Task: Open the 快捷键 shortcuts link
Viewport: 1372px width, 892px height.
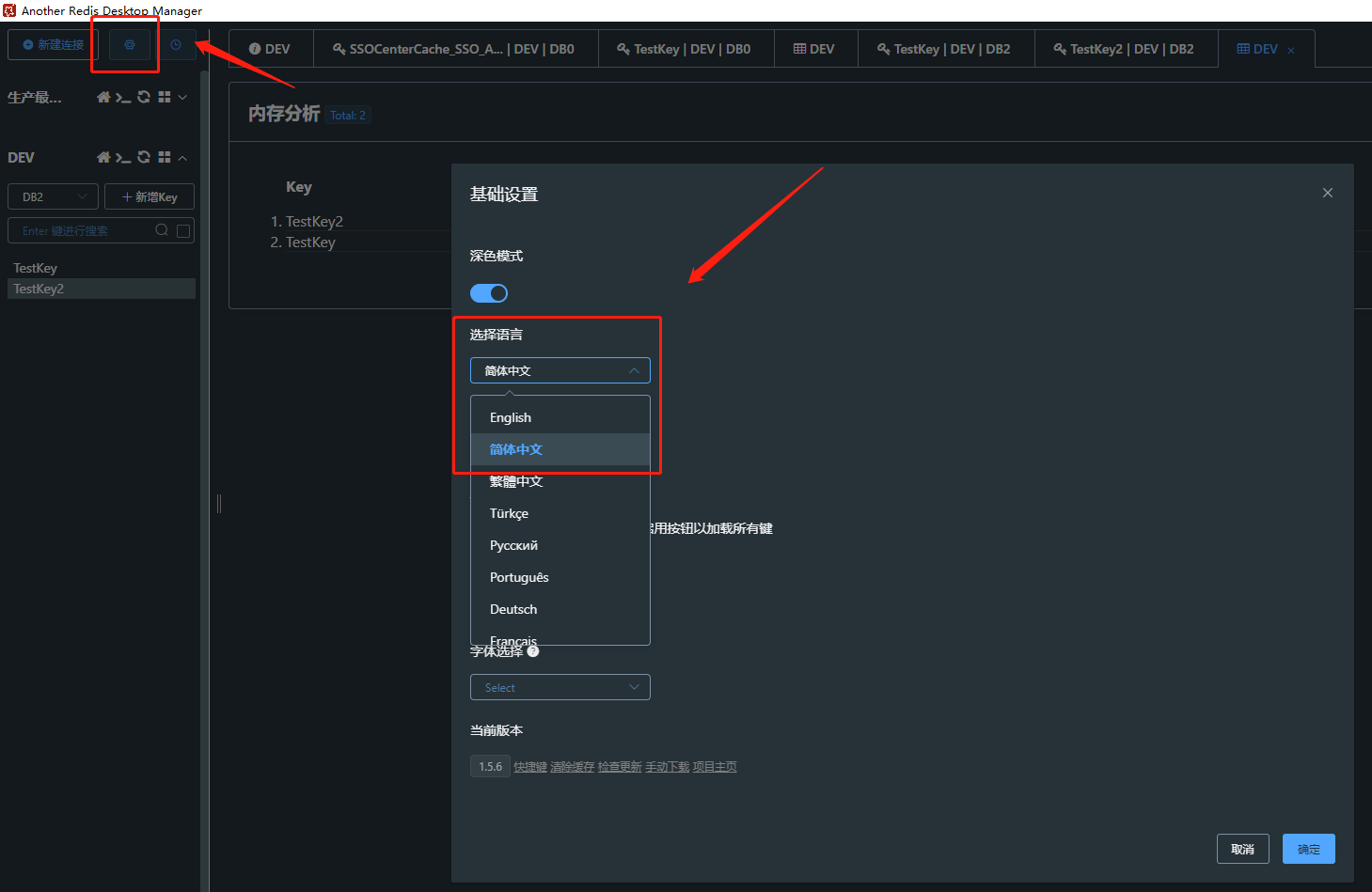Action: click(530, 767)
